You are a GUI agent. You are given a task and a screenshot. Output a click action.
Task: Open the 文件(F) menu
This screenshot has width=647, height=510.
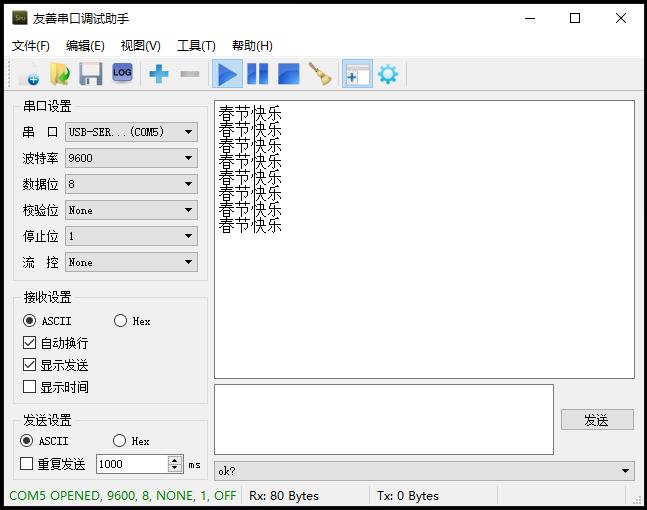tap(31, 46)
